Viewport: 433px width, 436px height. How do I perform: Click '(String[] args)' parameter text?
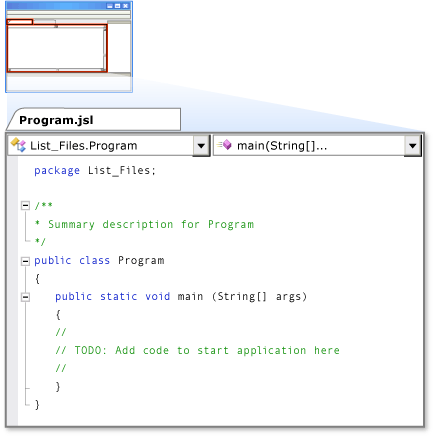pyautogui.click(x=259, y=296)
